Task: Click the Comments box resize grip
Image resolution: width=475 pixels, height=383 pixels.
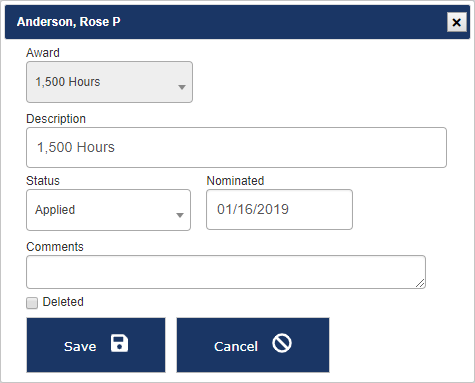Action: click(420, 283)
